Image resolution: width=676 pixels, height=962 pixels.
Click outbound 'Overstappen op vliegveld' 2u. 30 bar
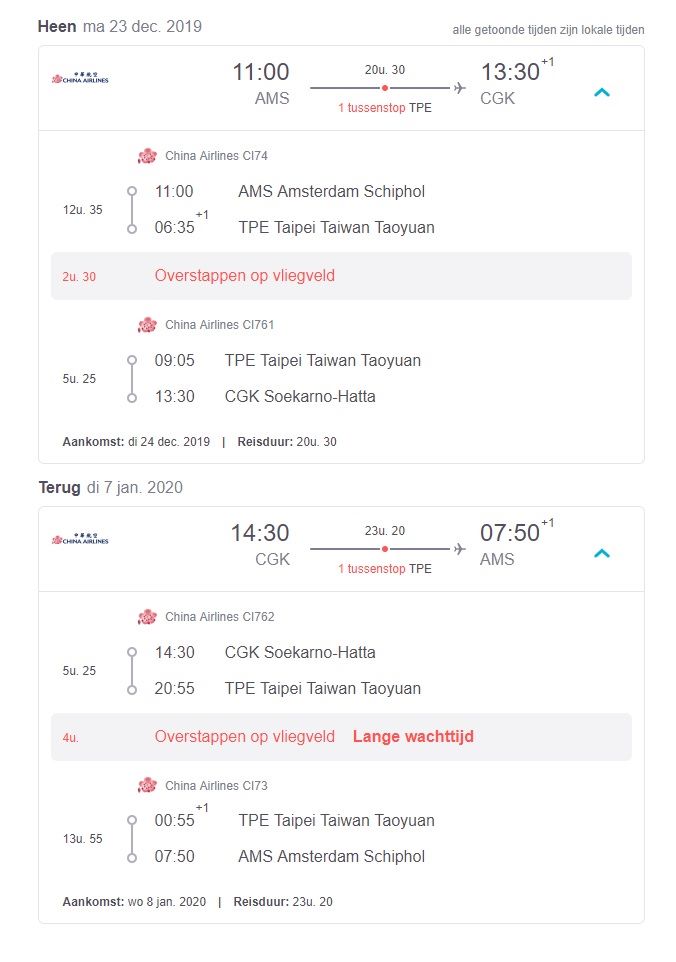tap(341, 276)
